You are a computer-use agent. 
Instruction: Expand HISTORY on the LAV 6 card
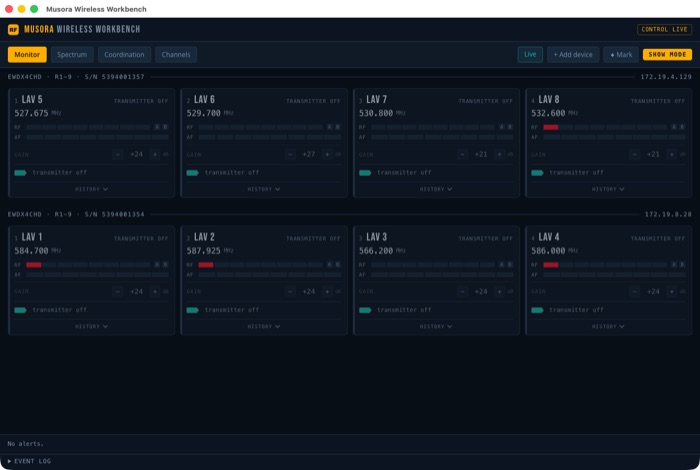(264, 189)
